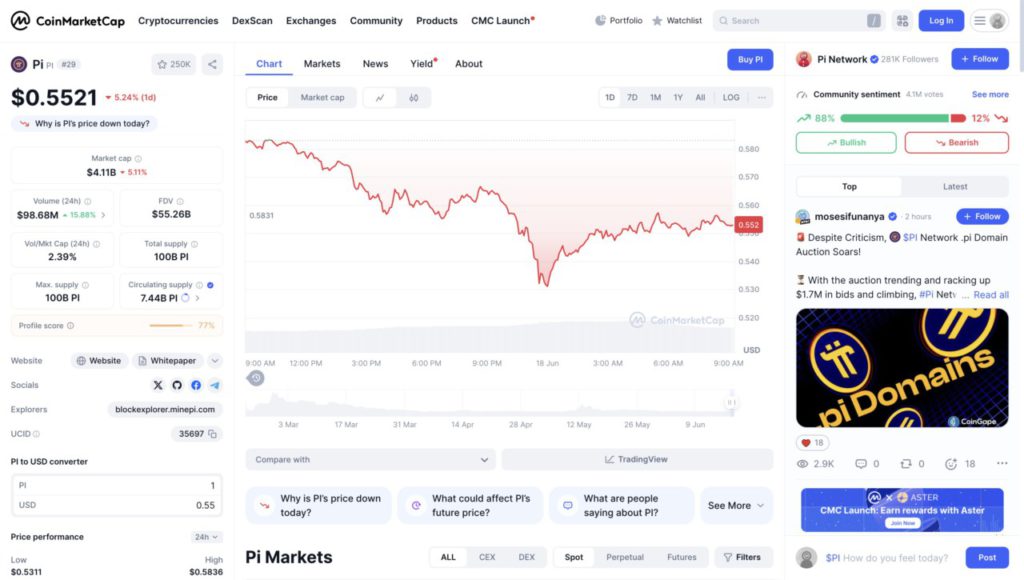
Task: Expand more links chevron beside Whitepaper
Action: pos(215,361)
